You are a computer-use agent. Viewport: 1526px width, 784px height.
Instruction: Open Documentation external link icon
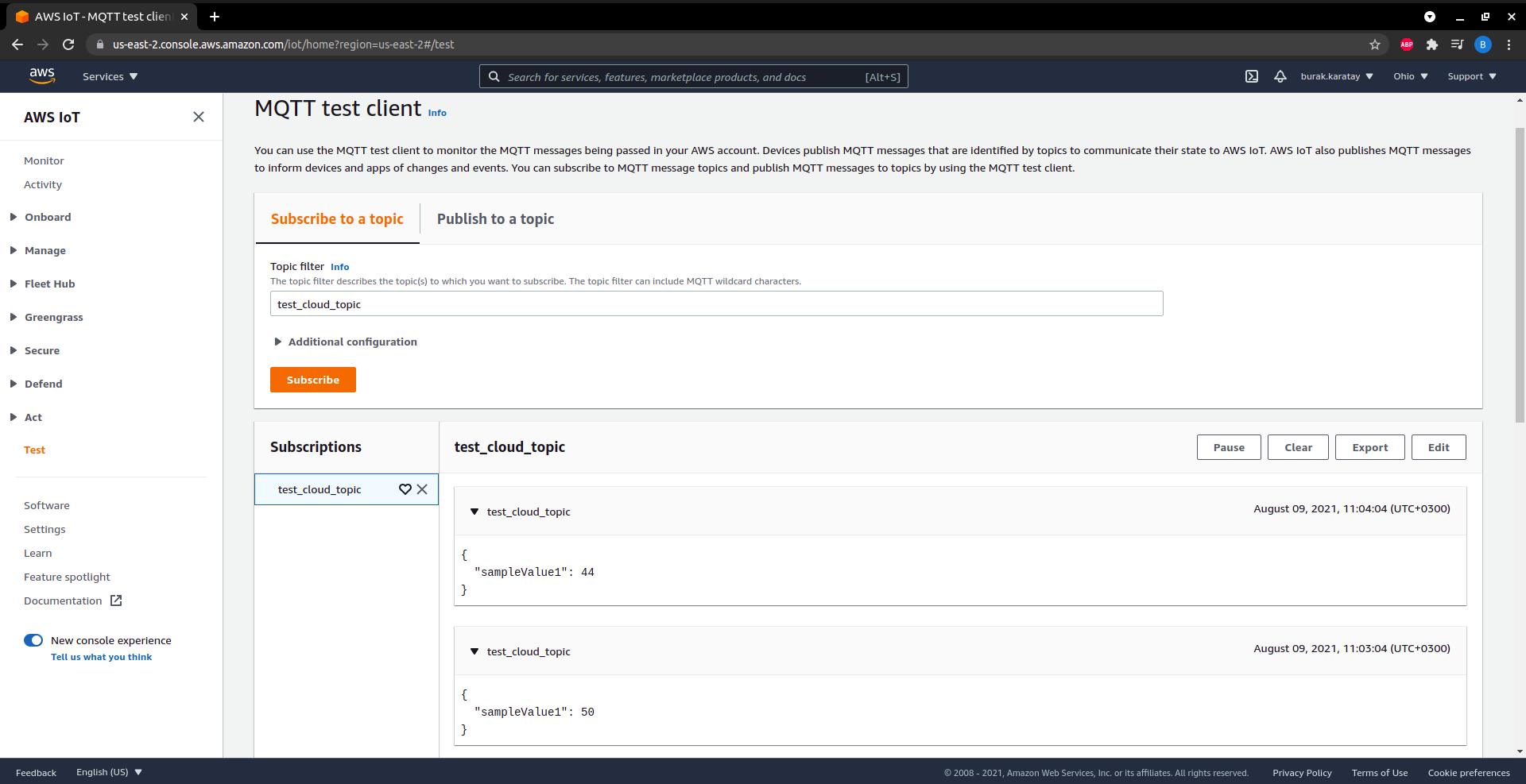116,601
